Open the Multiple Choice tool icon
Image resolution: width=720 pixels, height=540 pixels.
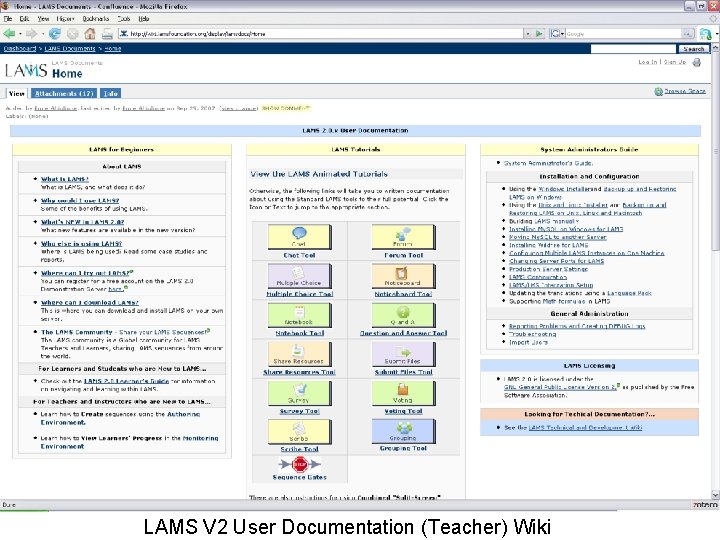click(299, 276)
